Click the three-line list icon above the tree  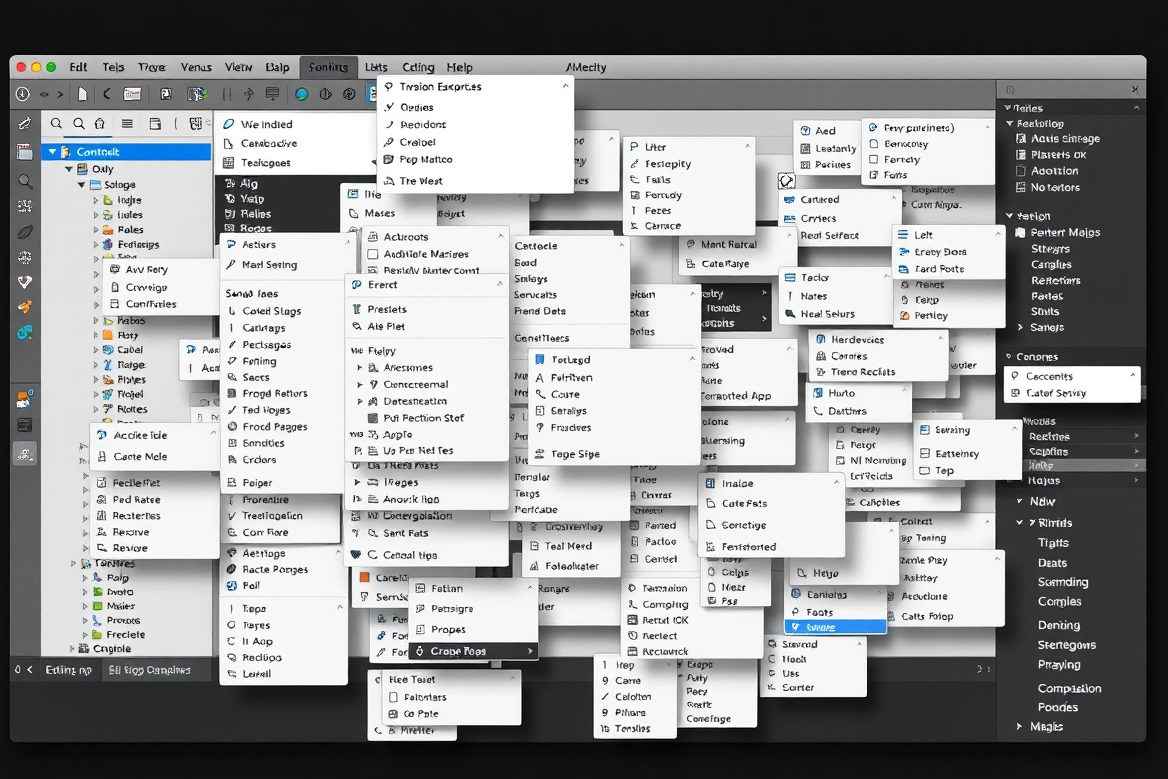tap(127, 124)
